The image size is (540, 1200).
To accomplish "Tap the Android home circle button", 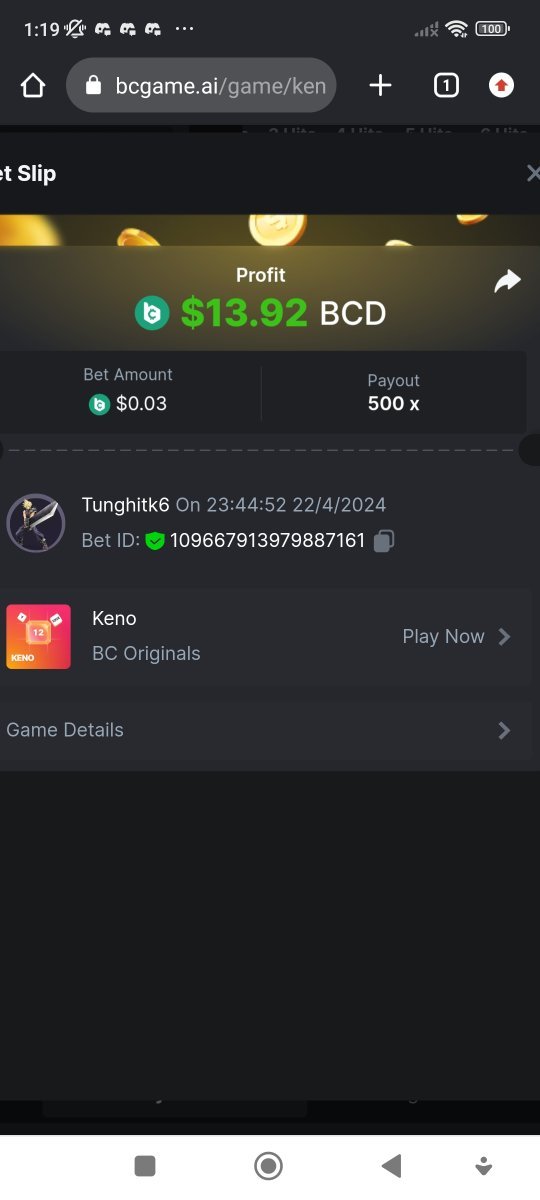I will (x=268, y=1165).
